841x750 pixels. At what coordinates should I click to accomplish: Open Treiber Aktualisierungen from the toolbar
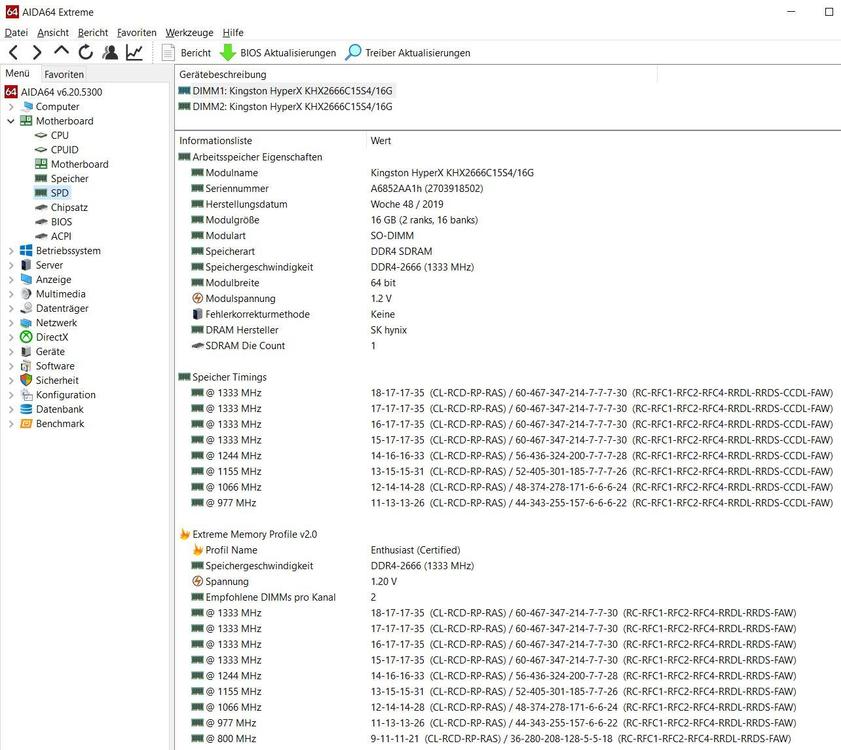(x=408, y=53)
